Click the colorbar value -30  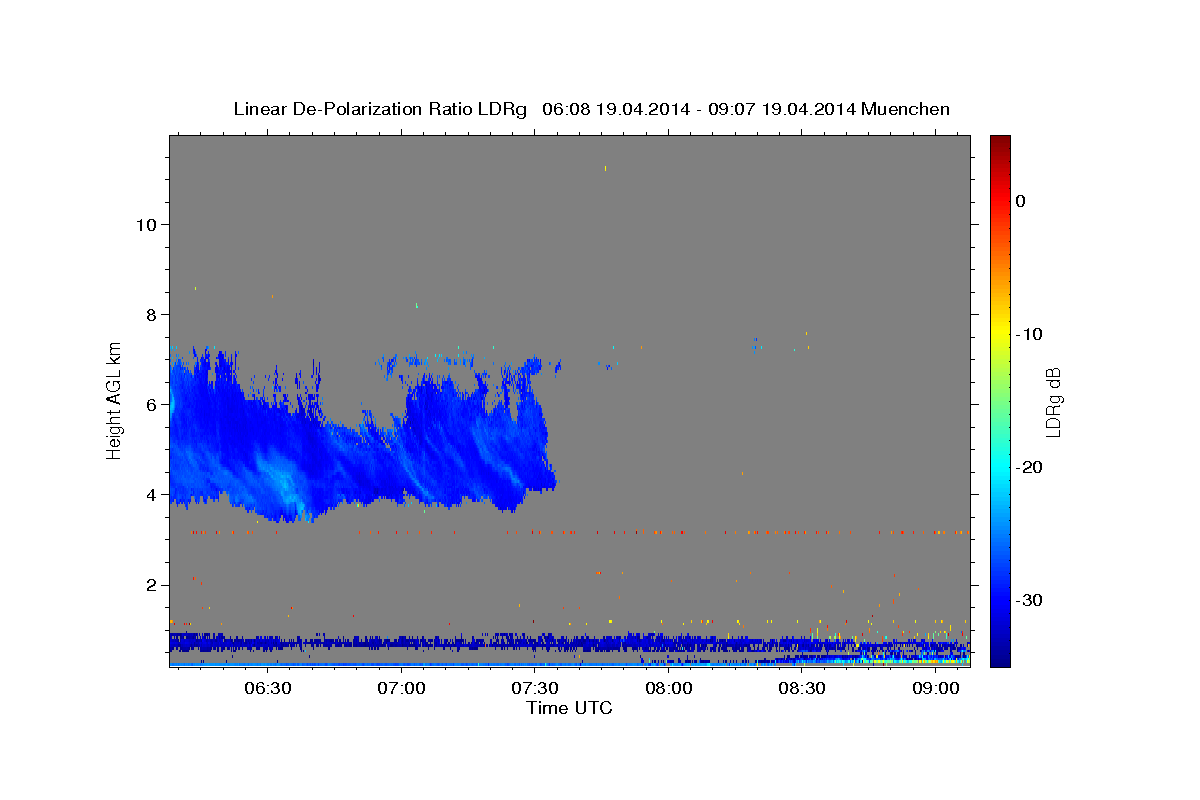click(x=1029, y=600)
